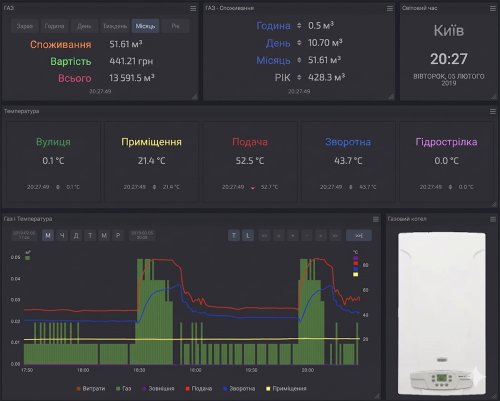Screen dimensions: 500x401
Task: Toggle the T chart option button
Action: pos(234,236)
